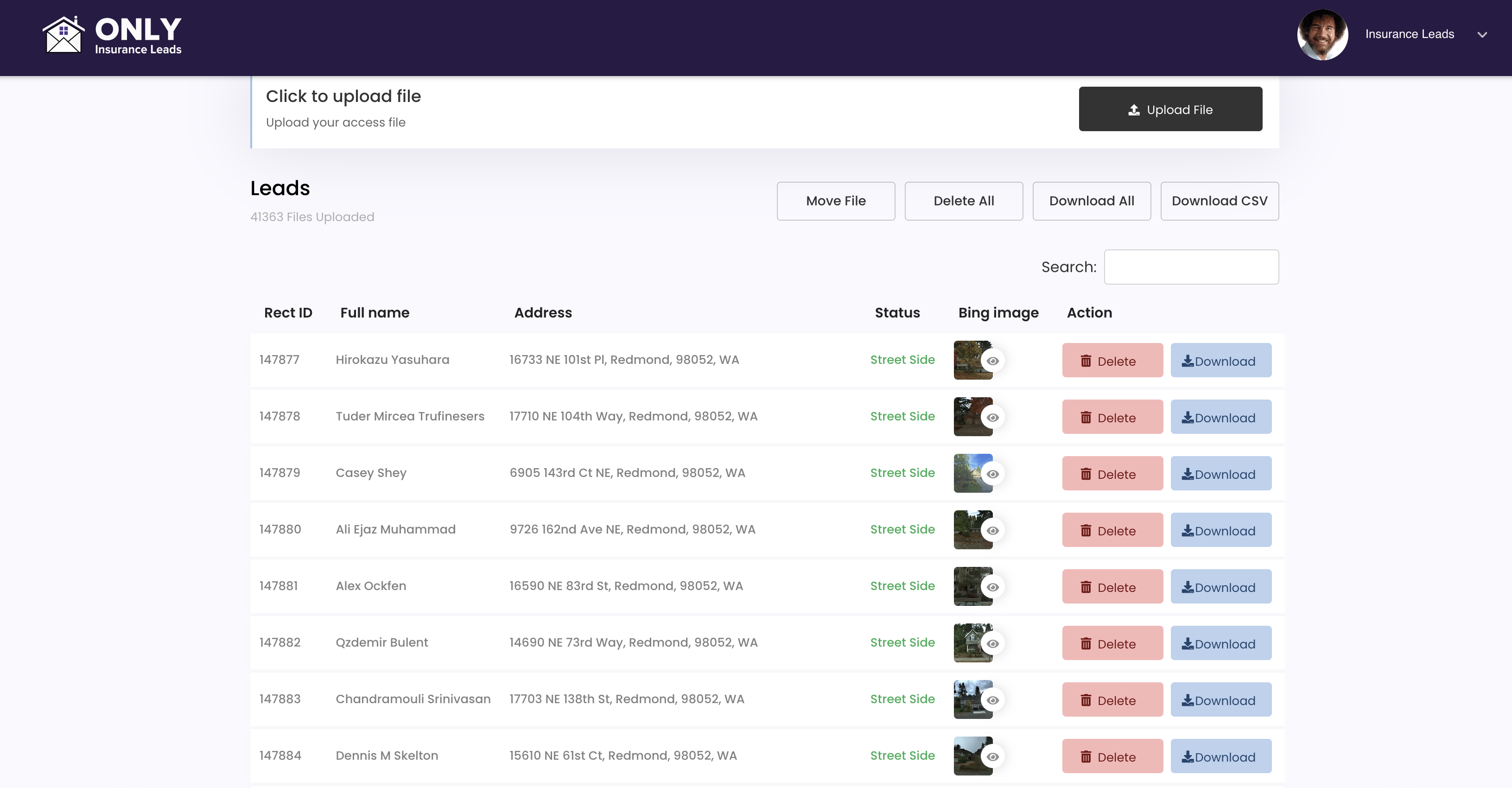Delete lead 147878 Tuder Mircea Trufinesers

tap(1112, 417)
